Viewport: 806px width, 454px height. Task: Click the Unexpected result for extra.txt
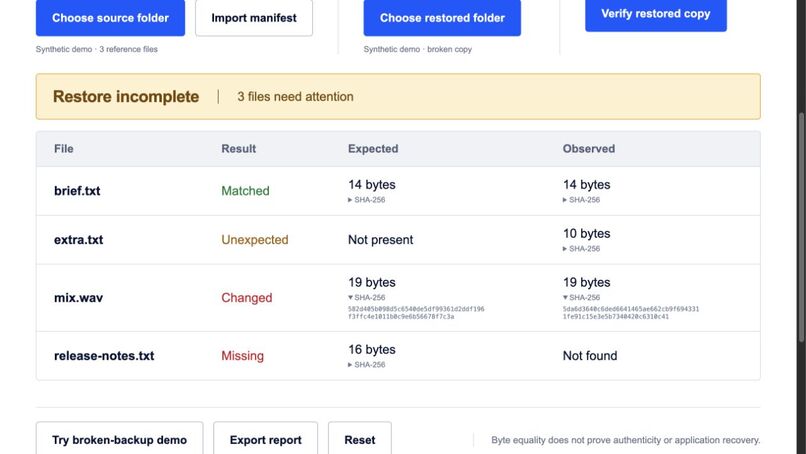tap(255, 240)
